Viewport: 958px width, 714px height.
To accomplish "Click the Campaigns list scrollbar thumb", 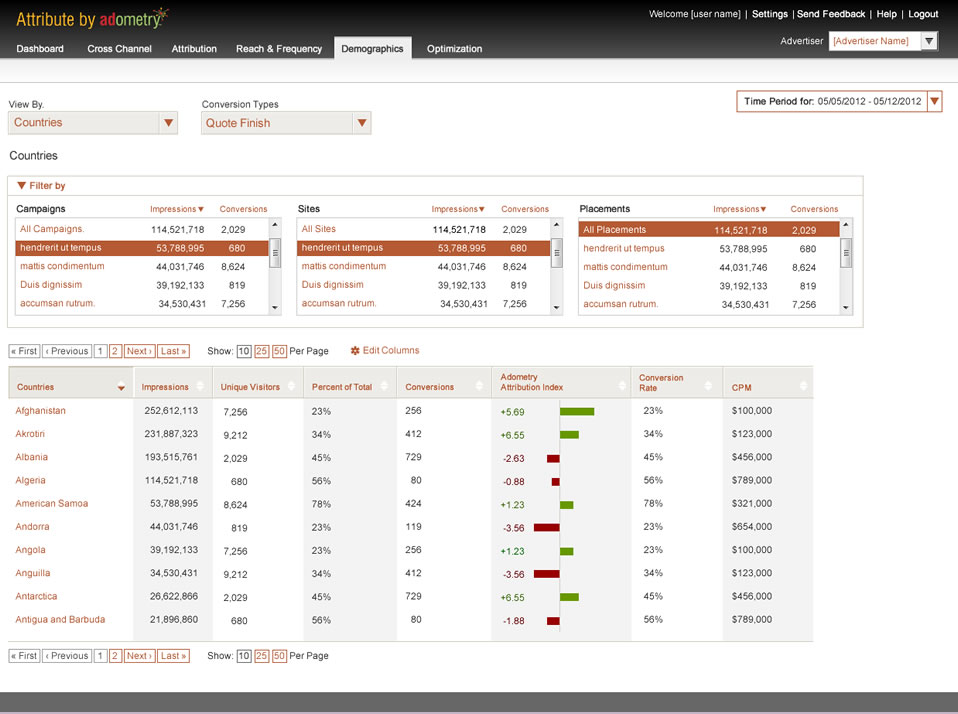I will click(275, 253).
